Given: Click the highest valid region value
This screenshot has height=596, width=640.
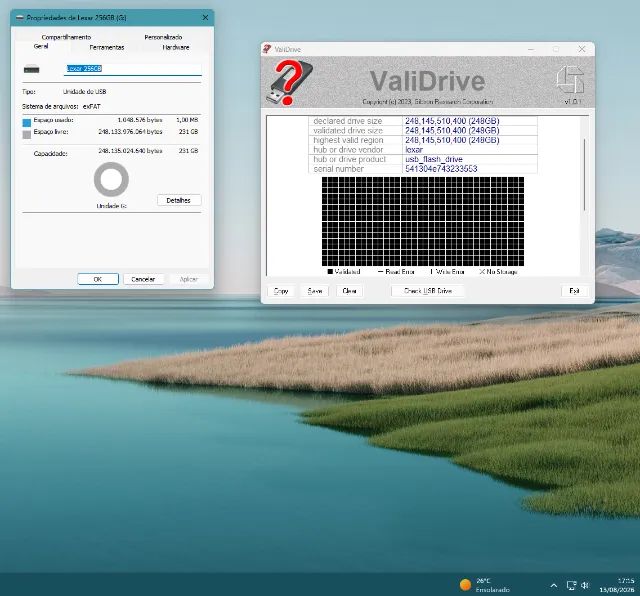Looking at the screenshot, I should click(452, 140).
